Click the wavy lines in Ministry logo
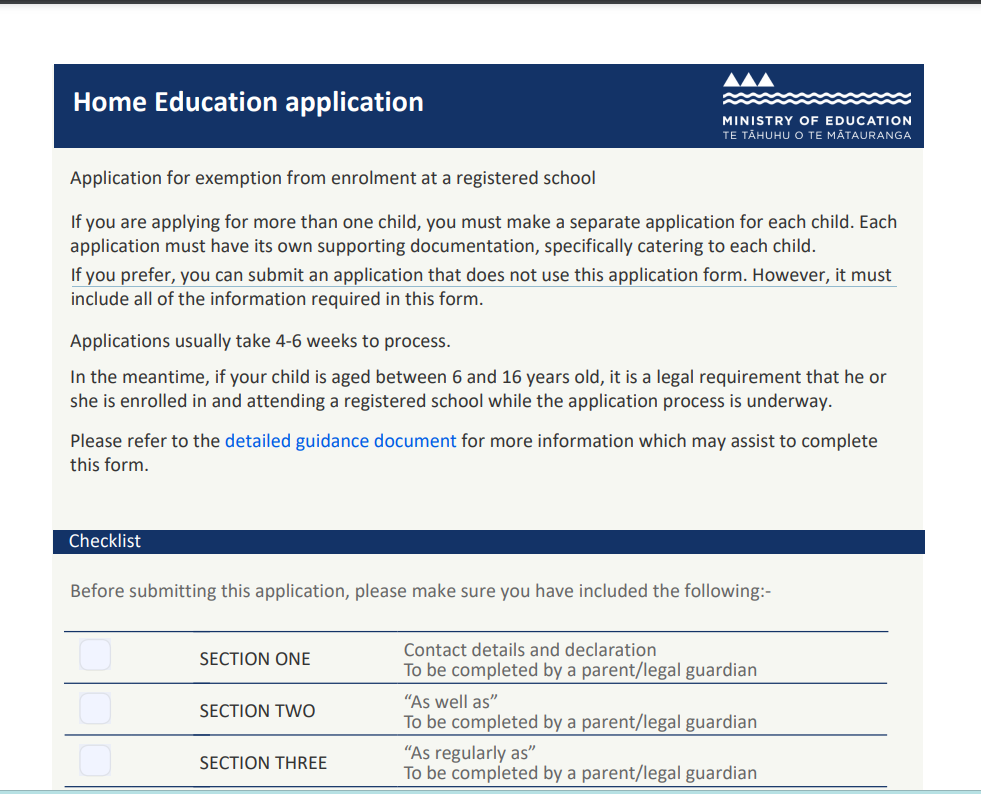The width and height of the screenshot is (981, 794). click(x=816, y=98)
